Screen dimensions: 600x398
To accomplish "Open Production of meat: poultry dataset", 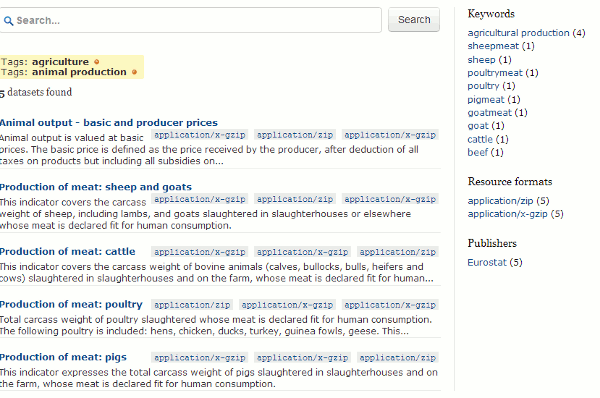I will [x=71, y=304].
